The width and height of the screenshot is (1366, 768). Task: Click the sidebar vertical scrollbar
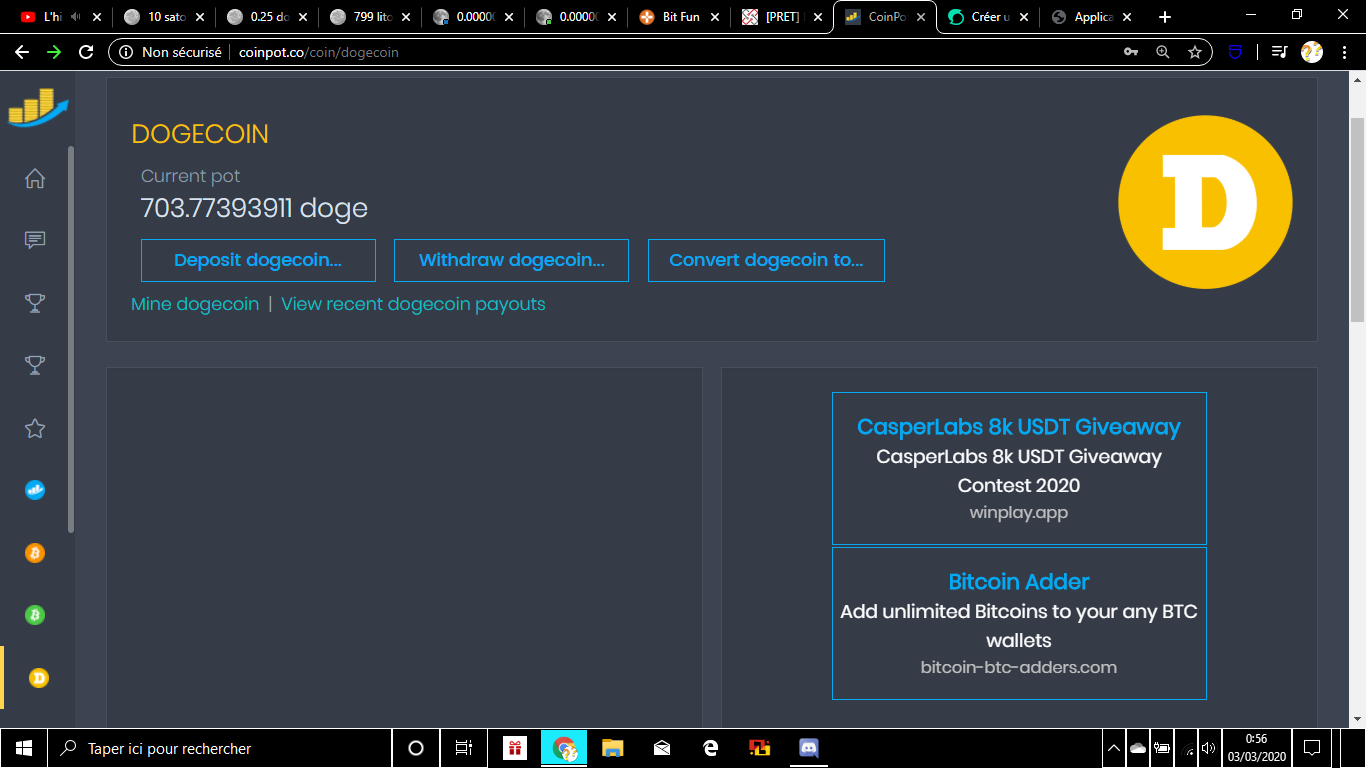pyautogui.click(x=70, y=338)
